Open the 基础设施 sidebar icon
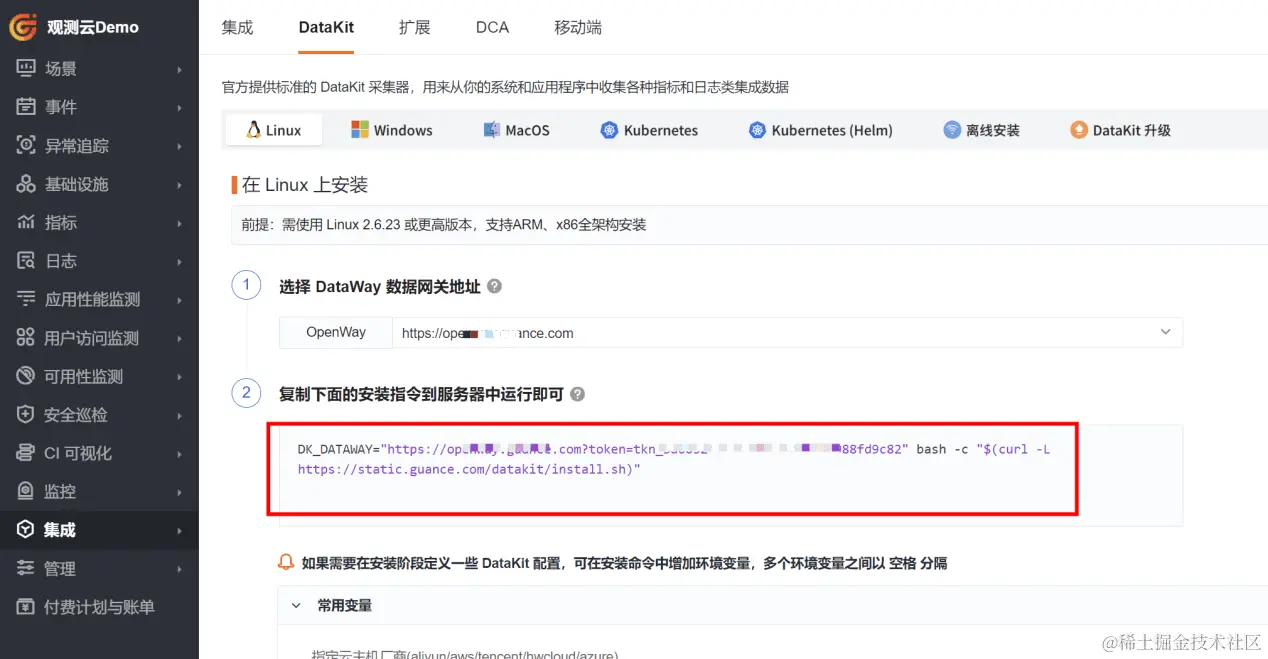The height and width of the screenshot is (659, 1268). click(x=26, y=184)
